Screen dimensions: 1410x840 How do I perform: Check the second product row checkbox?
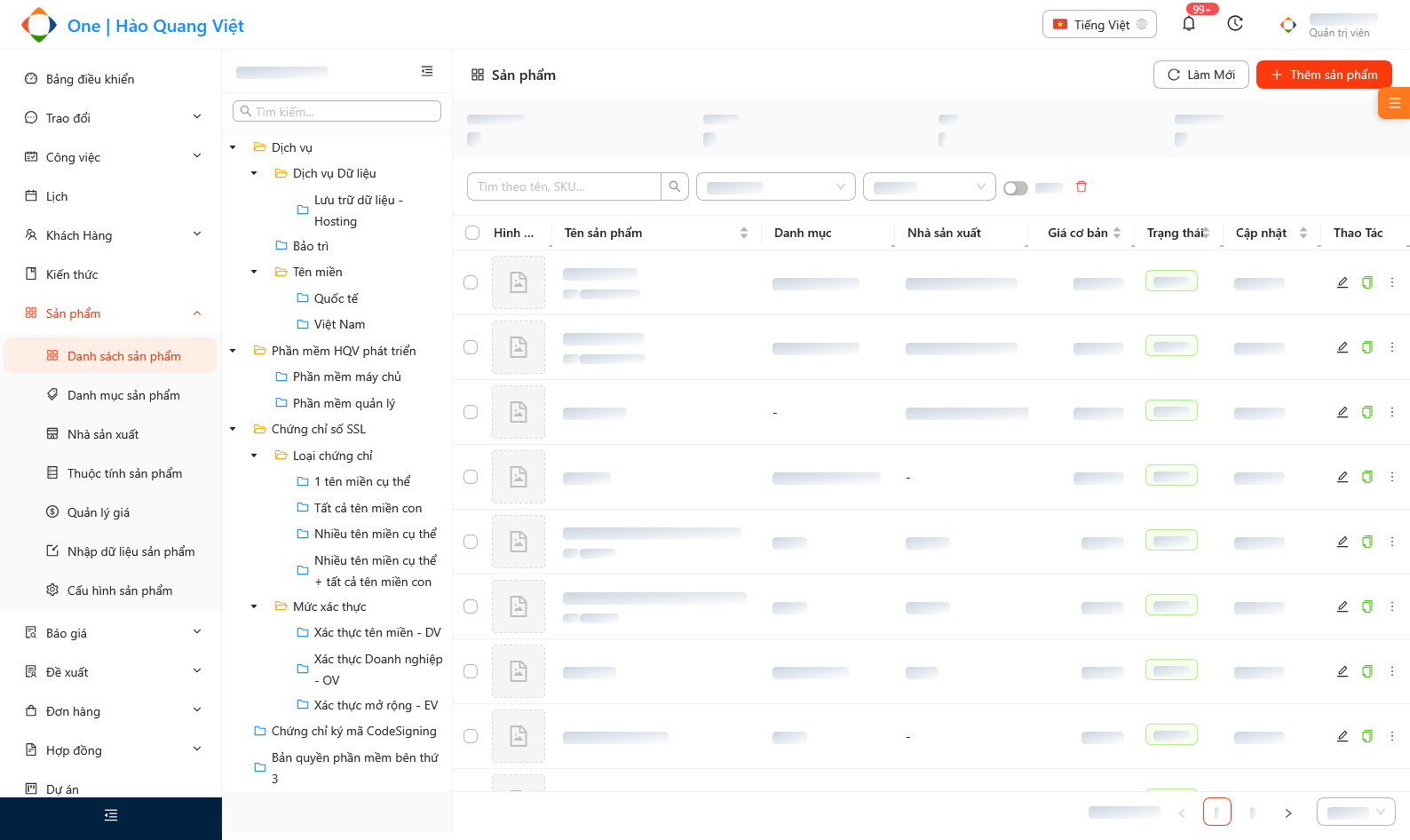[x=471, y=347]
